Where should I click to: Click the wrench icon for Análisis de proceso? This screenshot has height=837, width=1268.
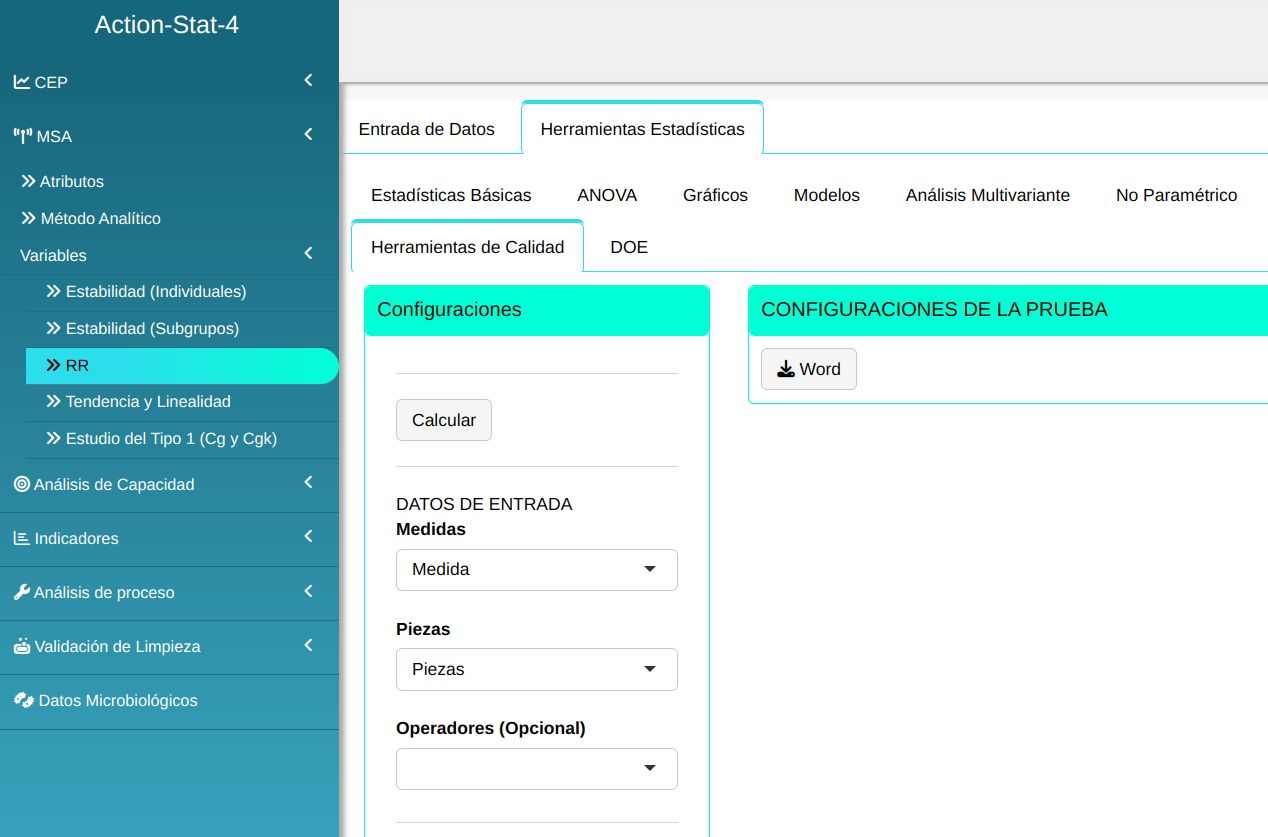click(21, 592)
